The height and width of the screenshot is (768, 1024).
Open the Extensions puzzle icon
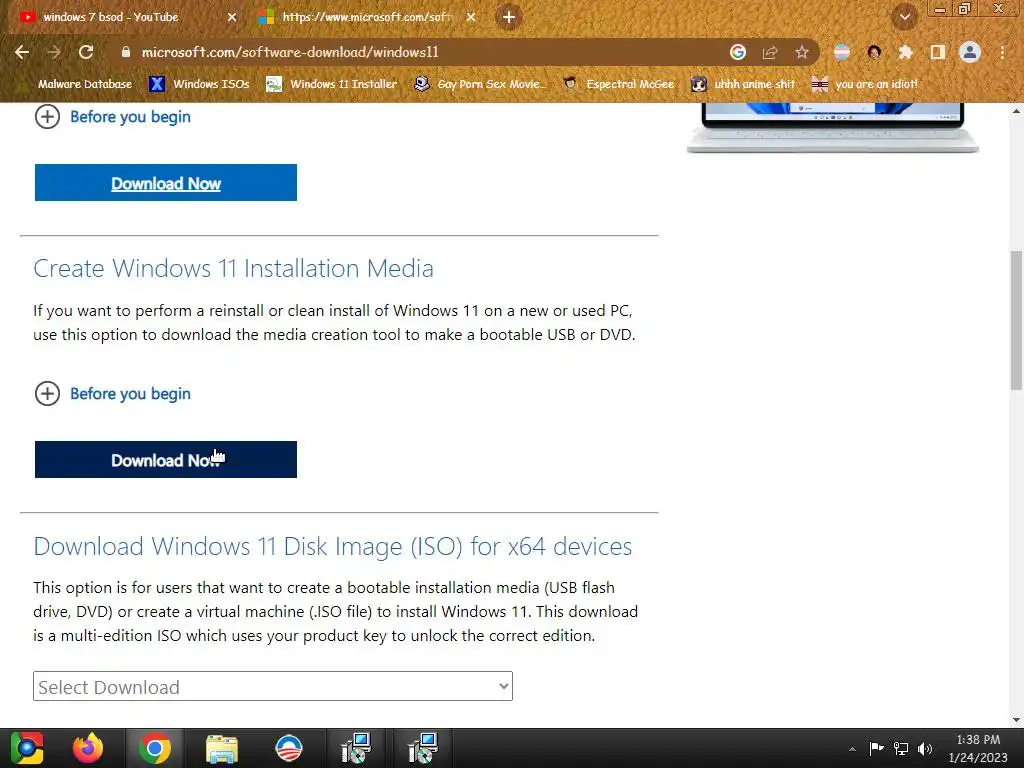coord(906,52)
